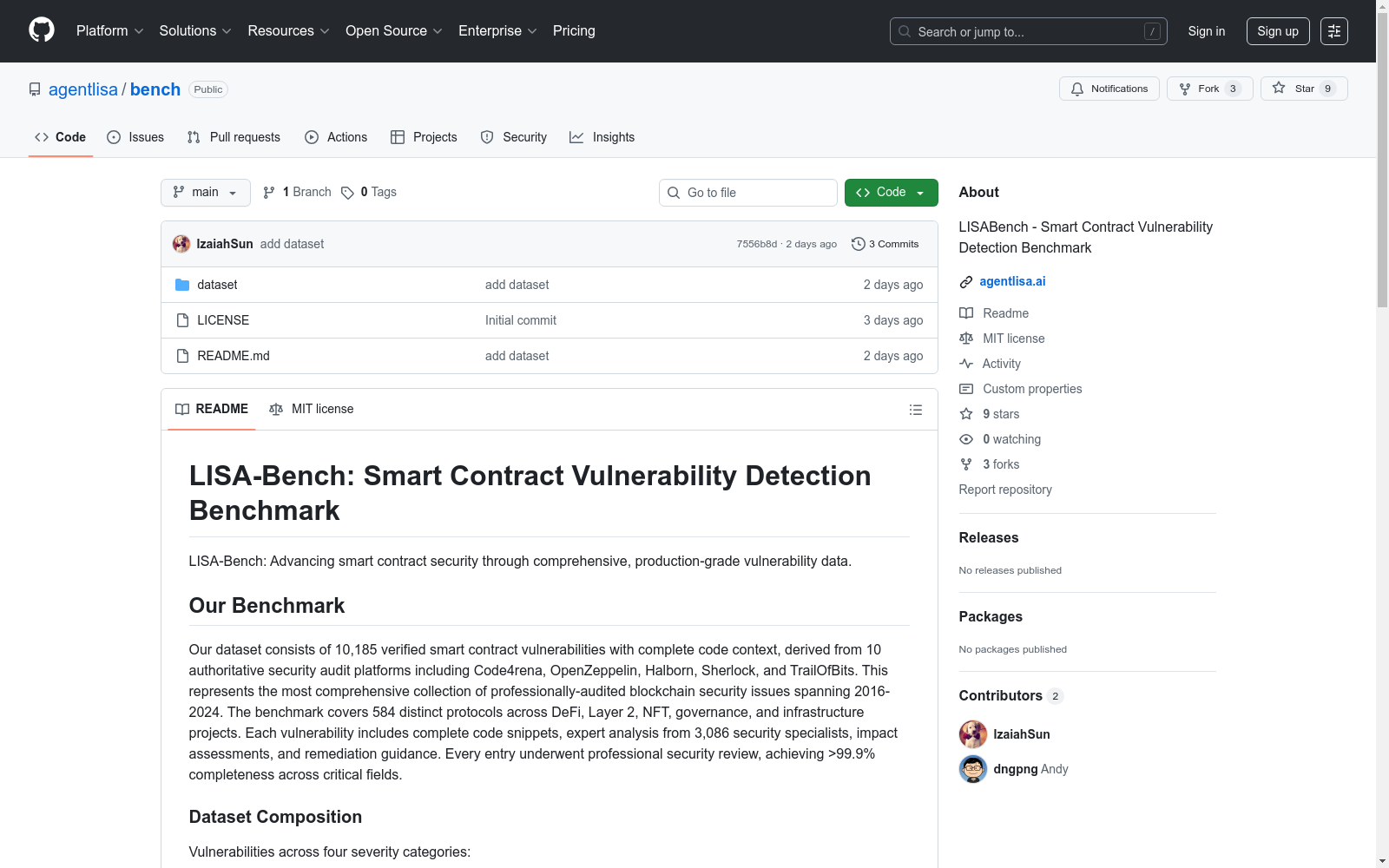
Task: Expand the Solutions menu
Action: 195,31
